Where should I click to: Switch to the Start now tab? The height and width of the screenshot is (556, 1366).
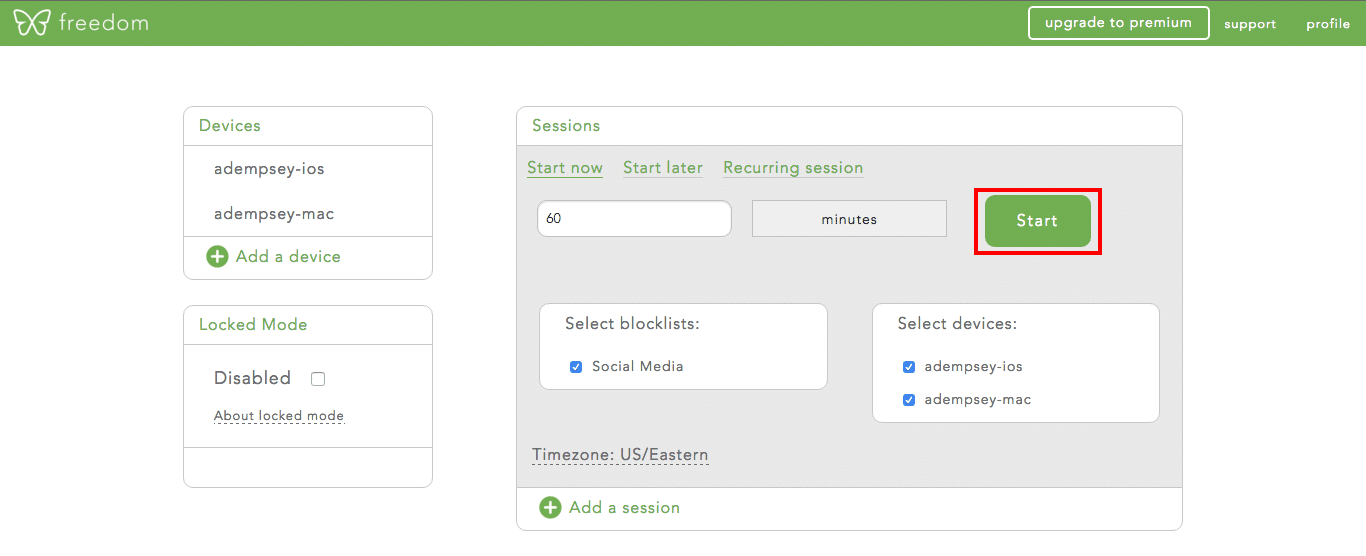pyautogui.click(x=565, y=168)
